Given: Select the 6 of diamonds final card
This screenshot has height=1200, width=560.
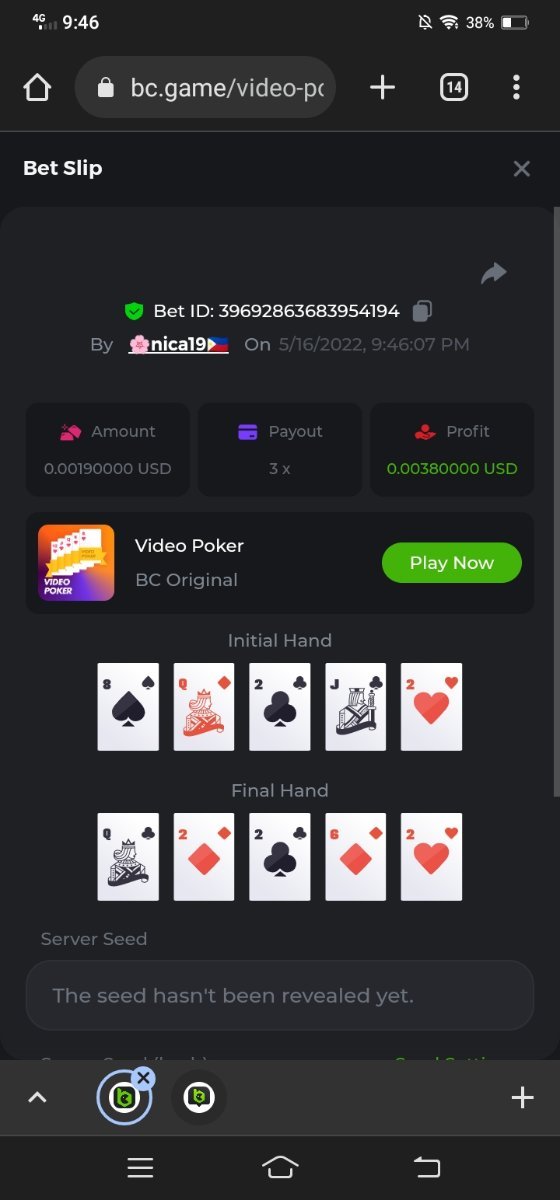Looking at the screenshot, I should pyautogui.click(x=356, y=856).
